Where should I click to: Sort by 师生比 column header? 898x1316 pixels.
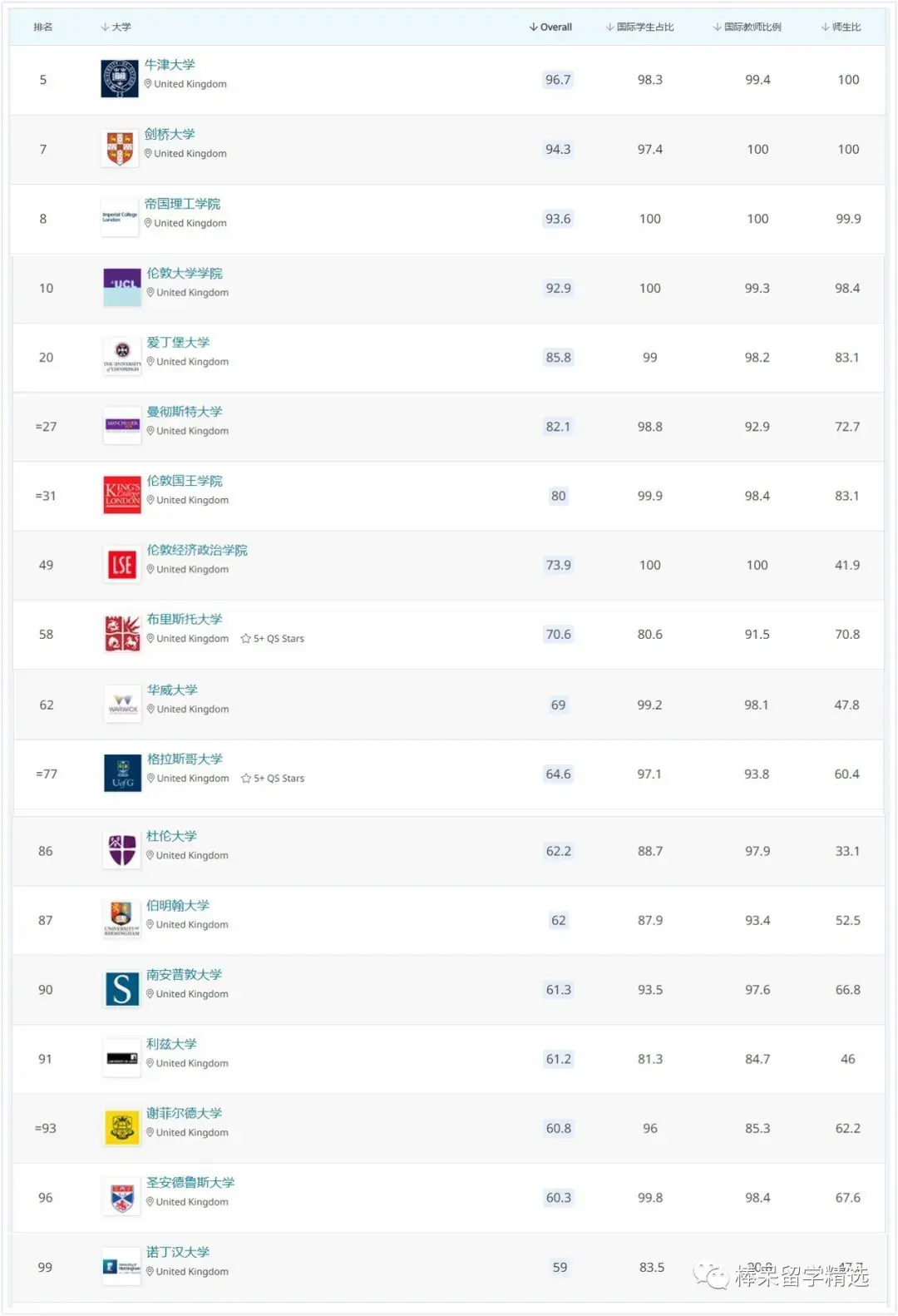click(x=841, y=27)
